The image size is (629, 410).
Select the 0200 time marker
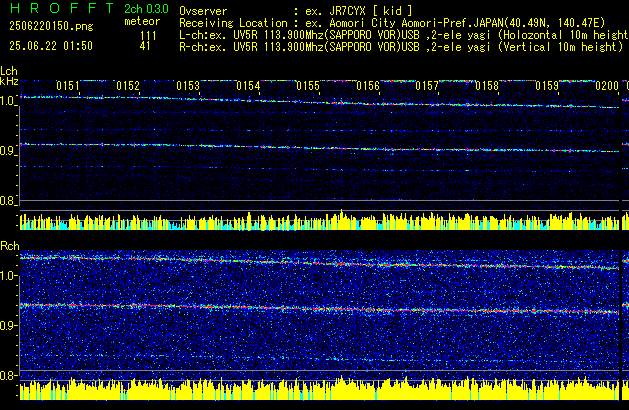pyautogui.click(x=607, y=86)
